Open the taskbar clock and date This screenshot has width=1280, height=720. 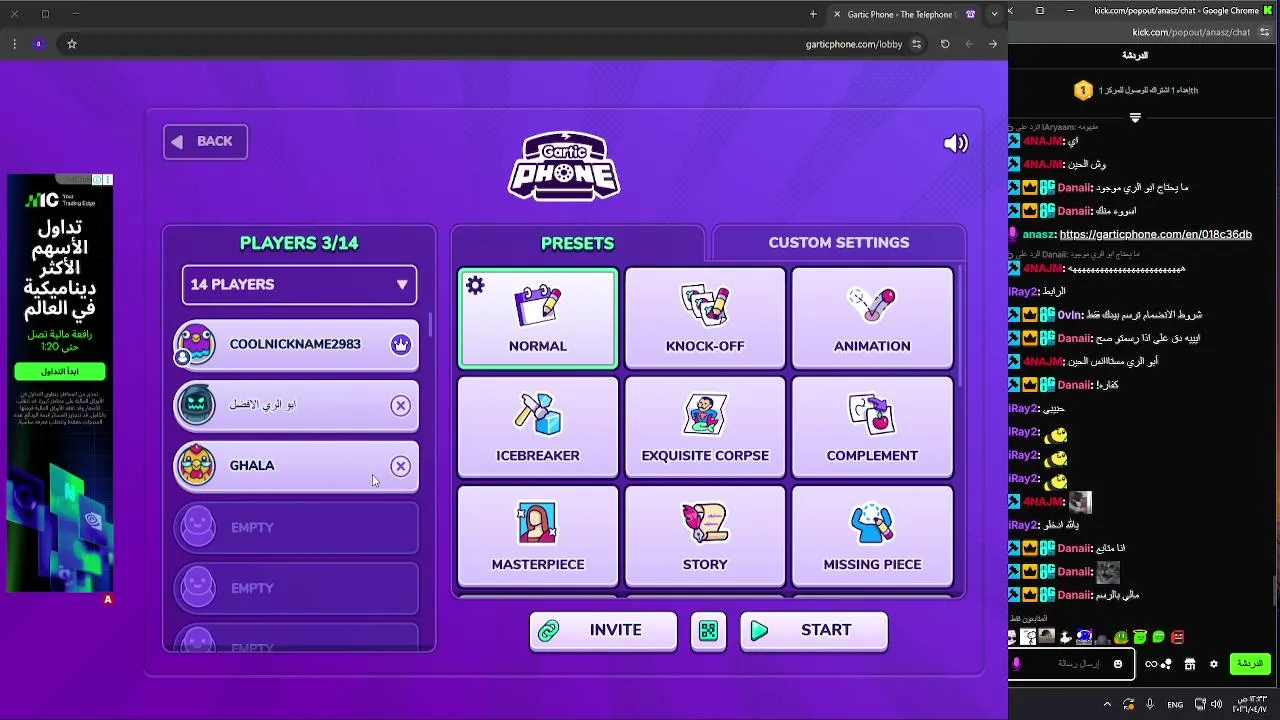(1250, 704)
